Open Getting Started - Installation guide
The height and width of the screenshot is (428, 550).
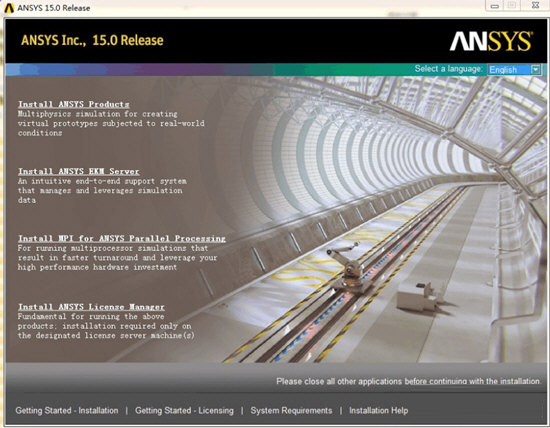tap(67, 410)
